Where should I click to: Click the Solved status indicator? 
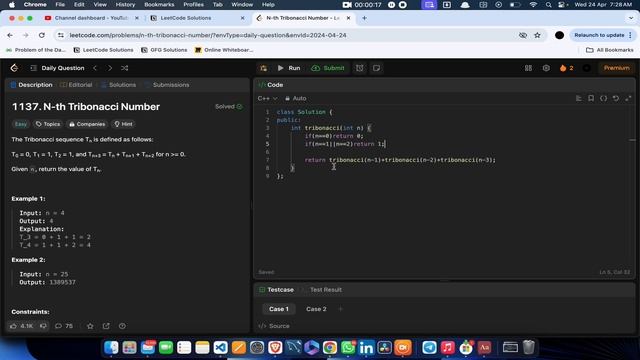tap(229, 107)
